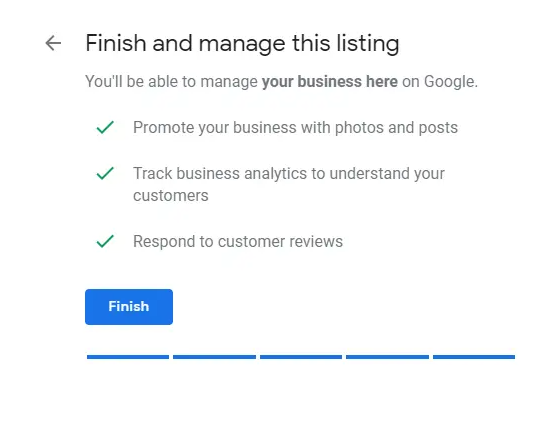Select the fourth progress bar segment
556x433 pixels.
point(387,357)
